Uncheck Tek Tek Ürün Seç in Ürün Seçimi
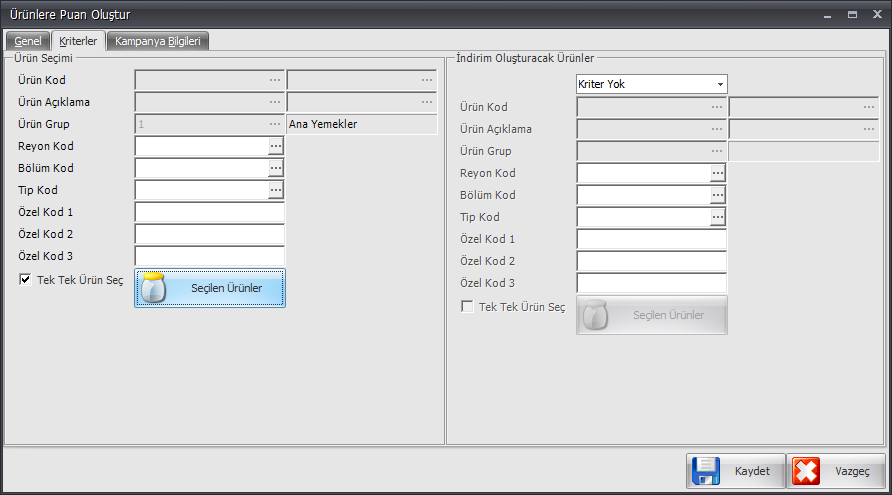Image resolution: width=892 pixels, height=495 pixels. pos(25,279)
